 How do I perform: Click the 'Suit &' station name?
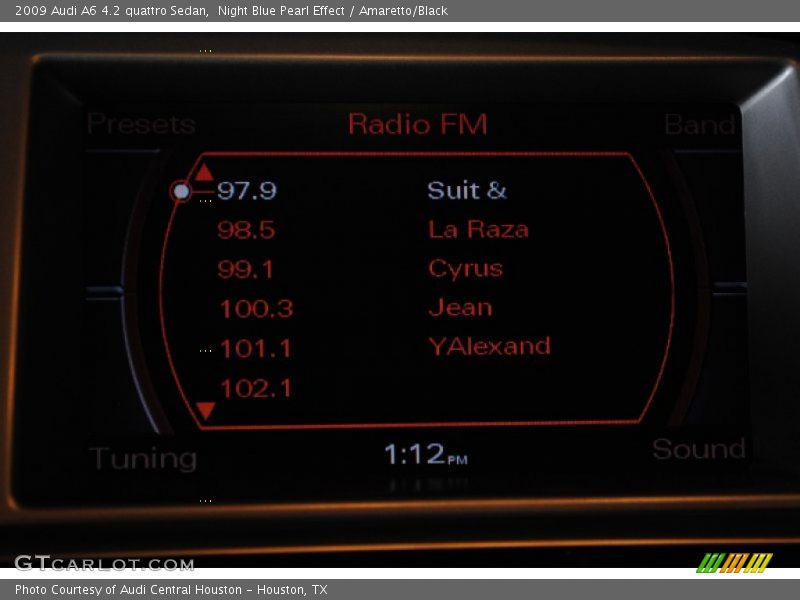[x=467, y=190]
